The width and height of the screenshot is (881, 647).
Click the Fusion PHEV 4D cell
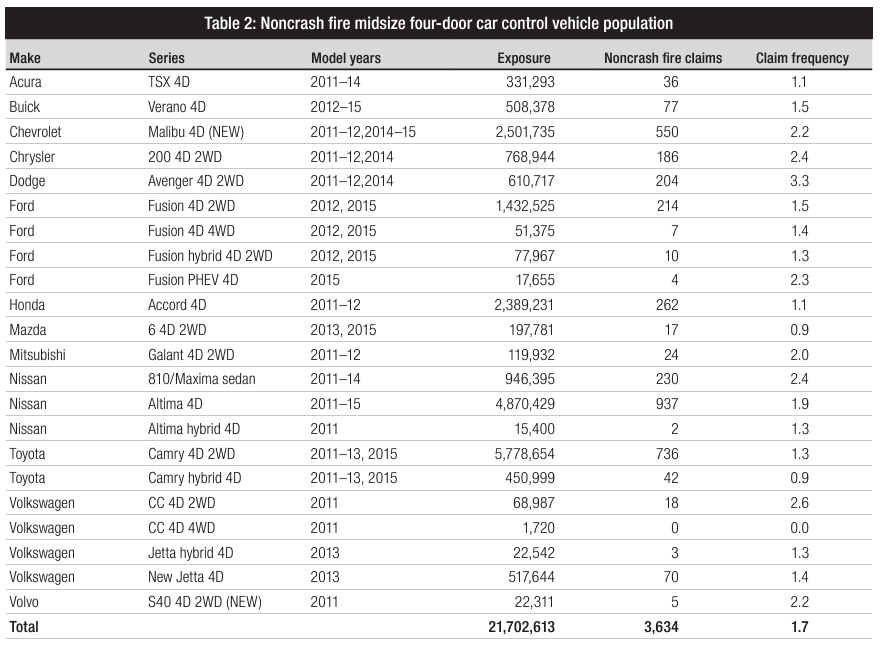coord(193,280)
